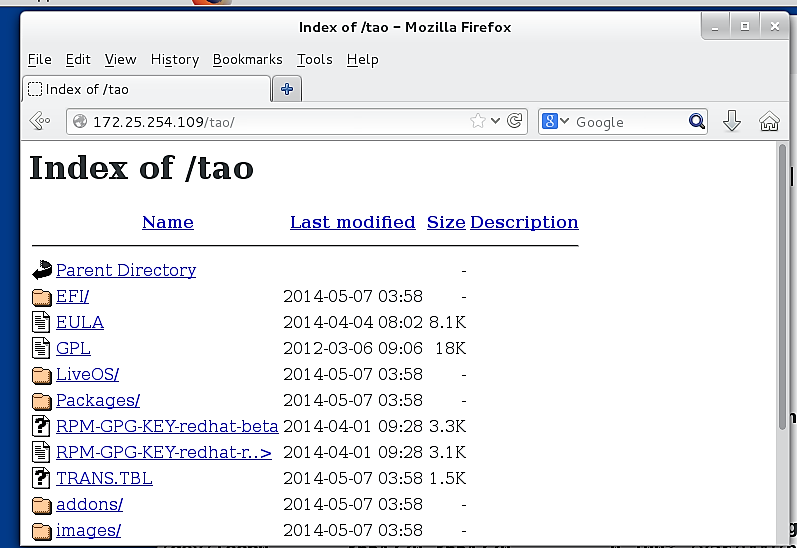The height and width of the screenshot is (548, 797).
Task: Open the Help menu
Action: click(362, 59)
